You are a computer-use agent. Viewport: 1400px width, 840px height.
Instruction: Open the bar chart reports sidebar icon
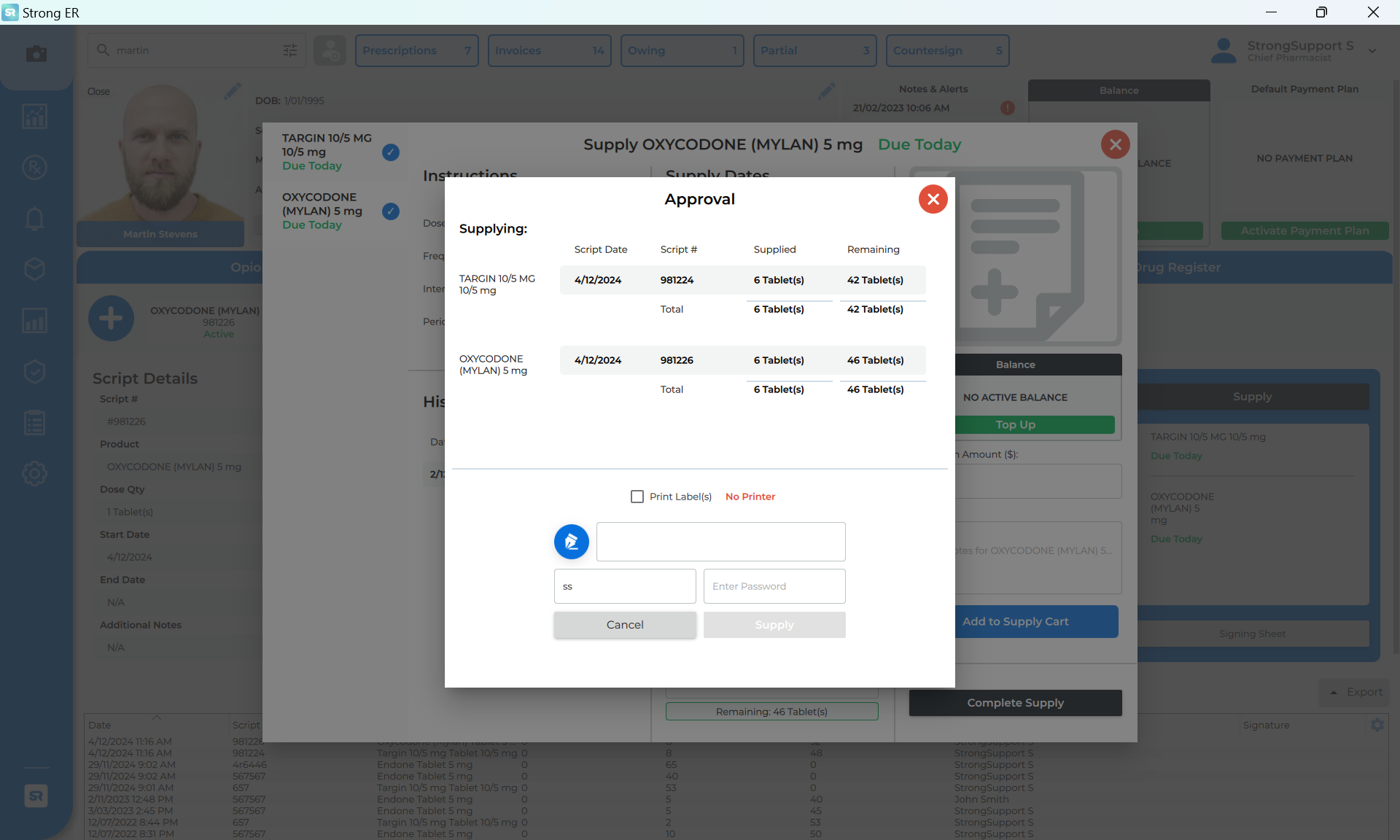click(x=35, y=320)
